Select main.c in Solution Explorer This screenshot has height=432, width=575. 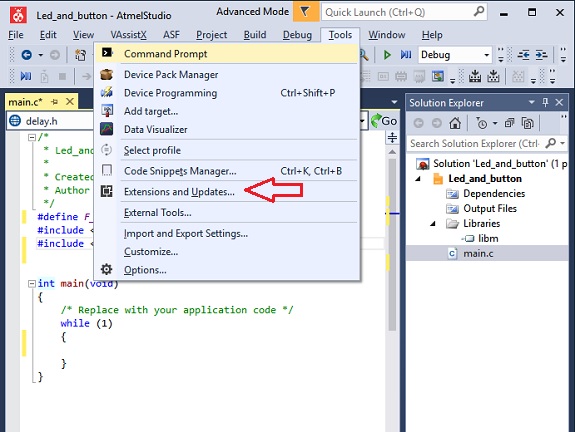coord(478,253)
